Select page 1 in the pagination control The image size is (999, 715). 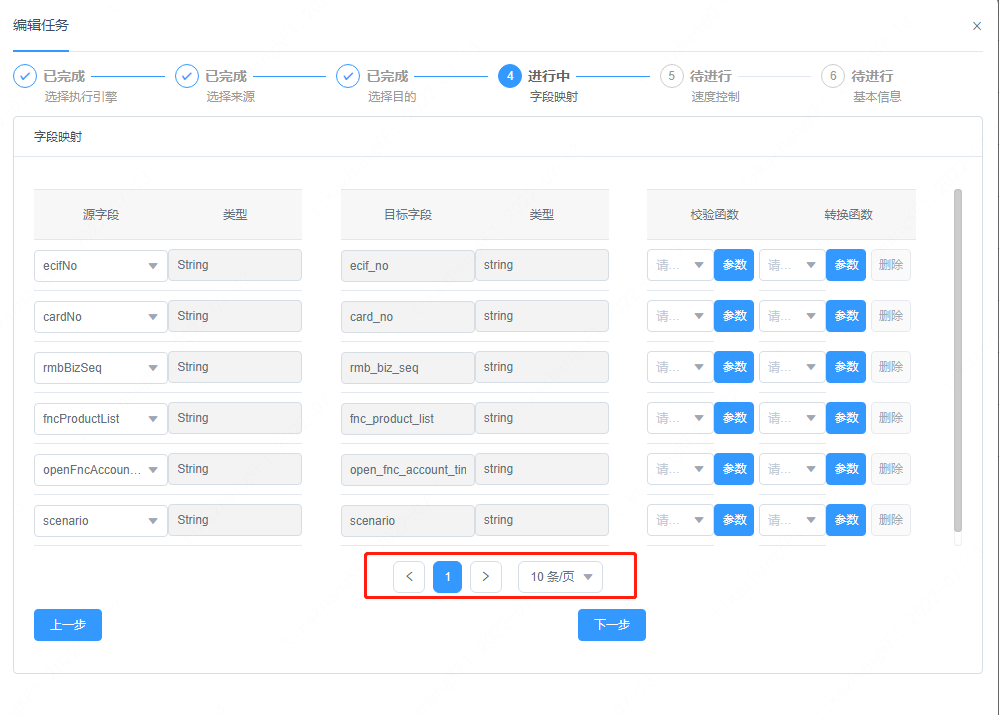pyautogui.click(x=447, y=576)
